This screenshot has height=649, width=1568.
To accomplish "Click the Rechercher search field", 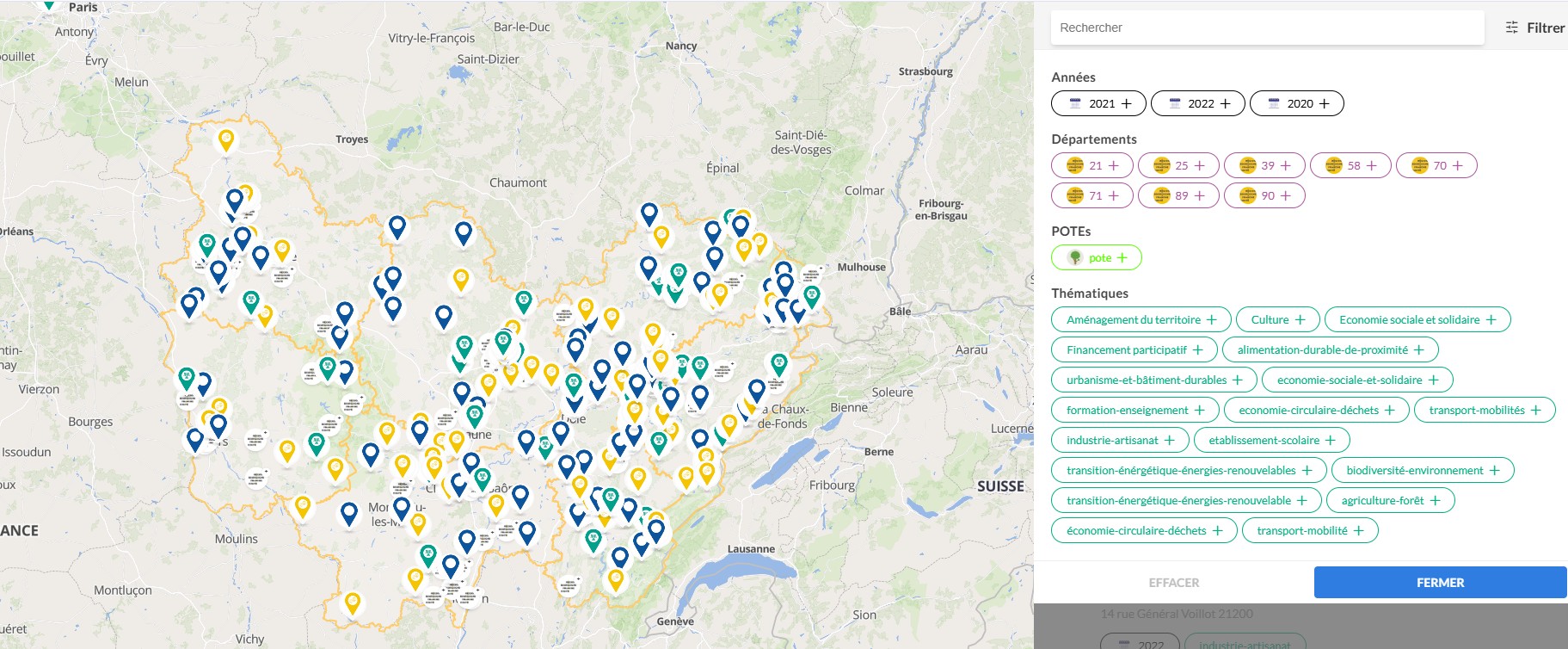I will tap(1266, 28).
